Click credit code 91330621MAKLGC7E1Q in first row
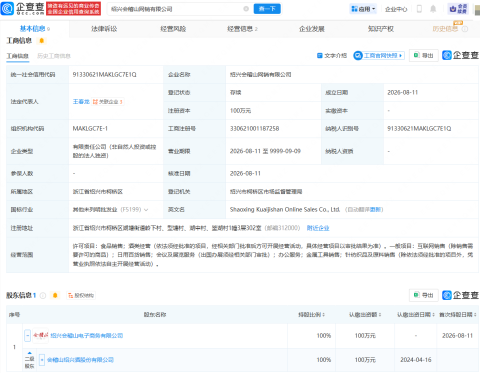The width and height of the screenshot is (480, 373). 104,75
